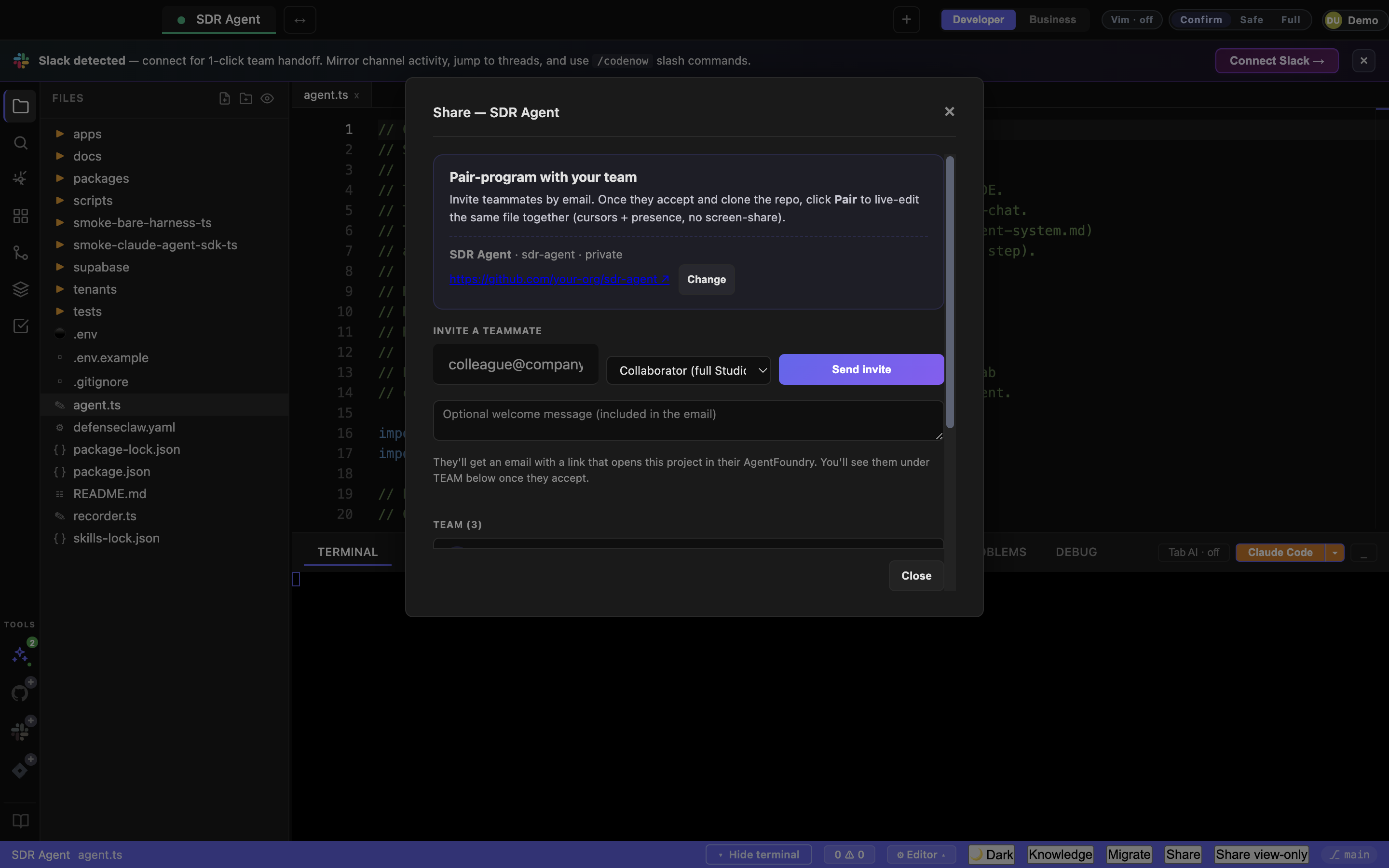Open the Search sidebar icon
Image resolution: width=1389 pixels, height=868 pixels.
[20, 142]
